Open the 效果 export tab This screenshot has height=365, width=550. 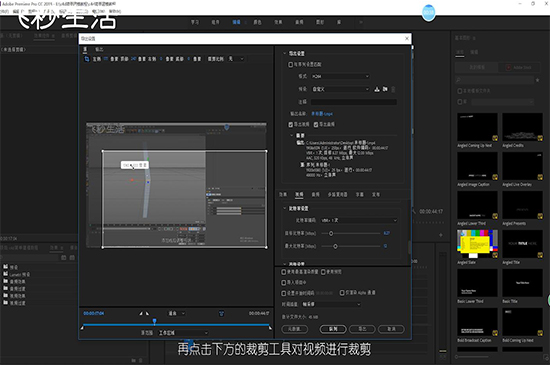point(283,194)
